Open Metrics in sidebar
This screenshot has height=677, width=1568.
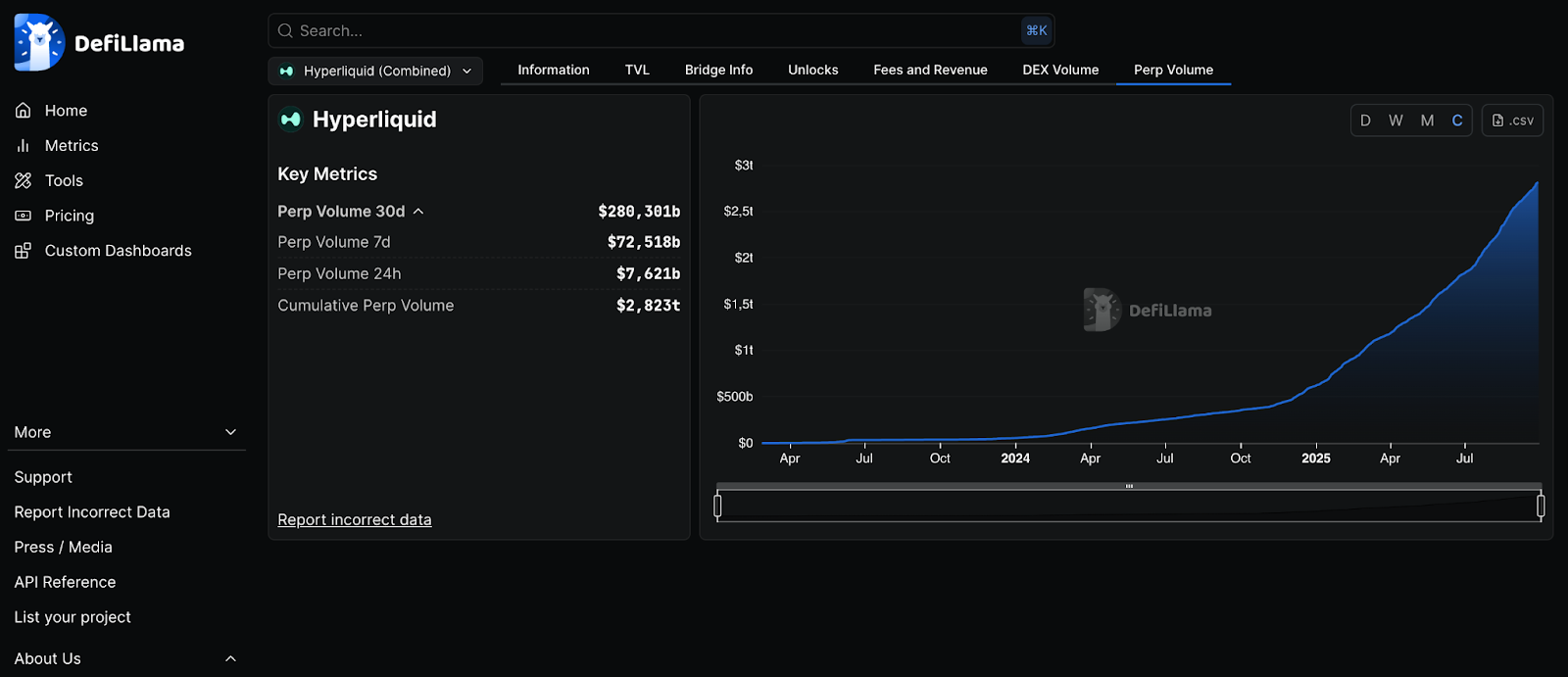[x=72, y=146]
